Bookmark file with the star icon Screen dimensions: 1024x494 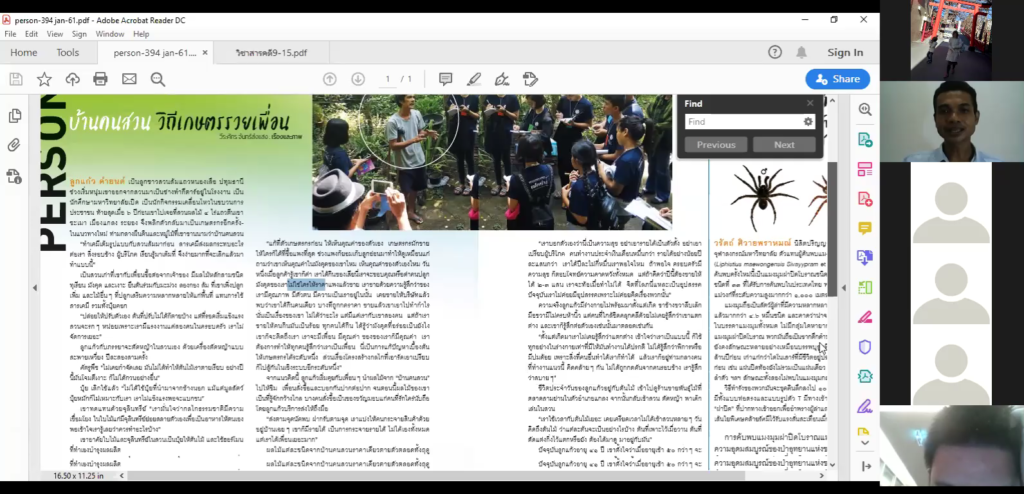point(44,79)
